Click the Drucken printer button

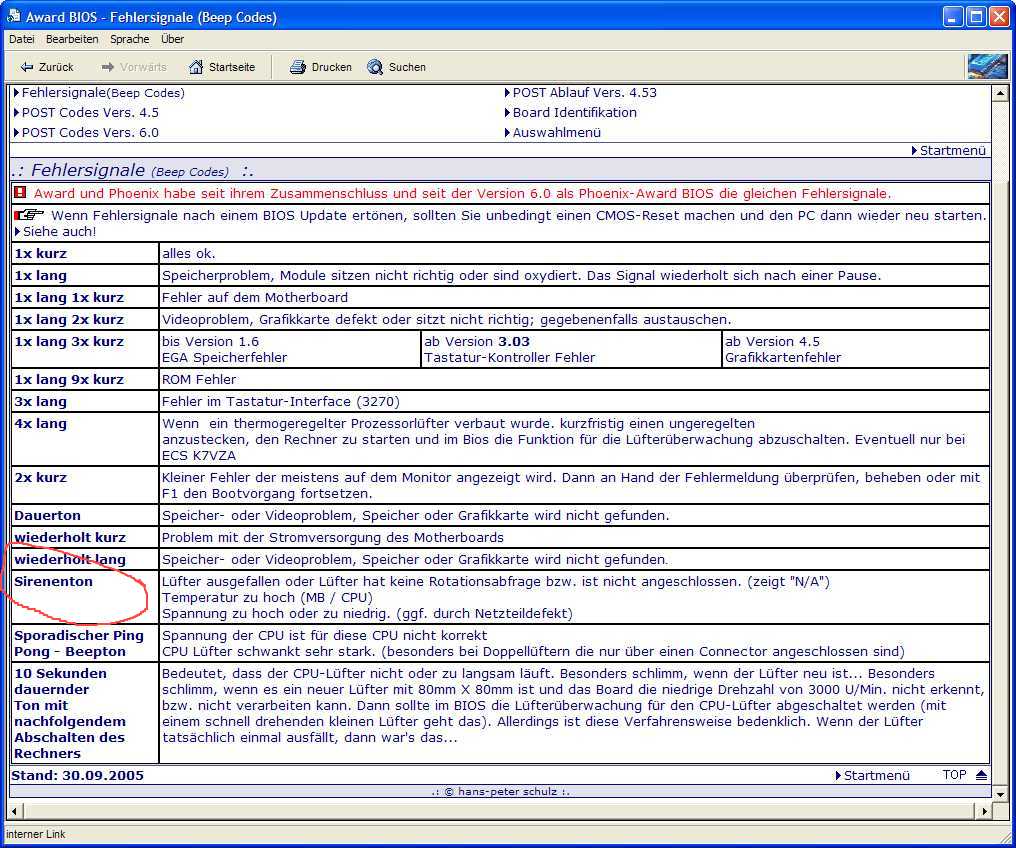coord(321,67)
